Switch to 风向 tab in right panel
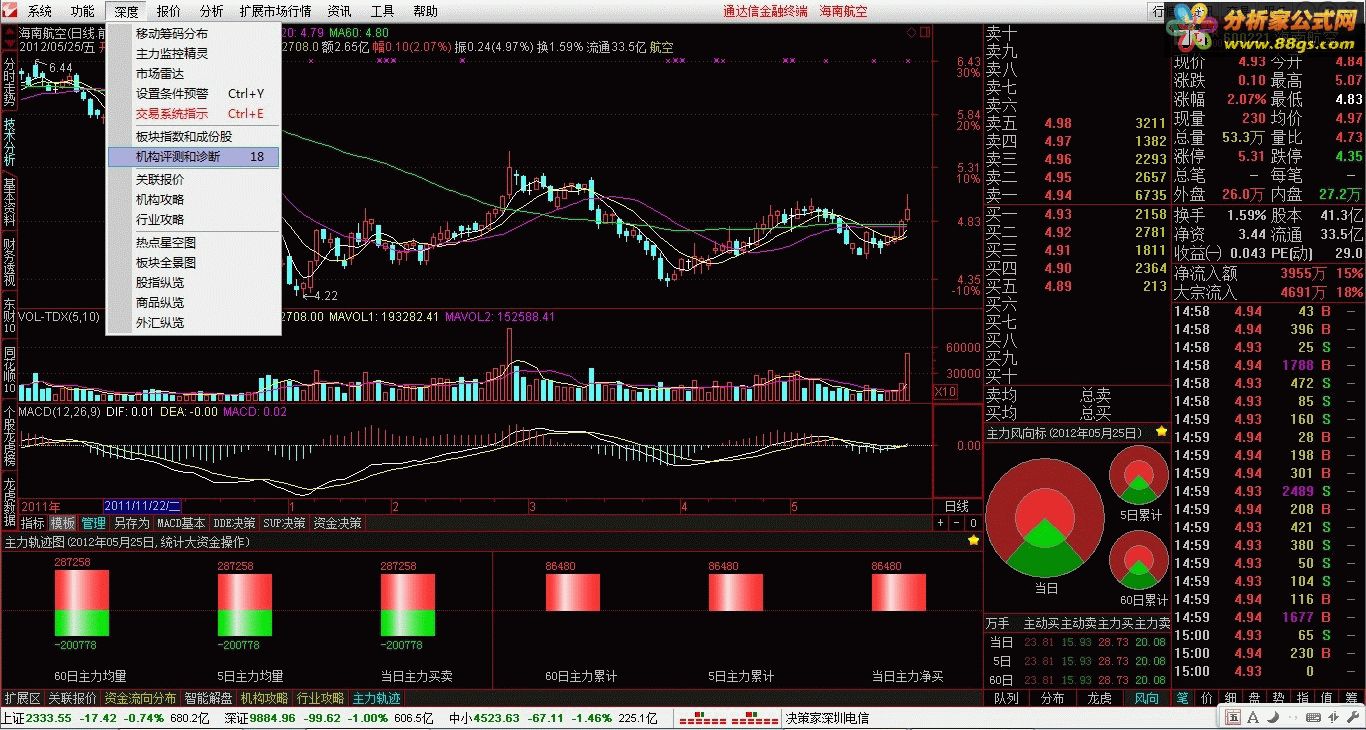The height and width of the screenshot is (730, 1366). coord(1146,699)
